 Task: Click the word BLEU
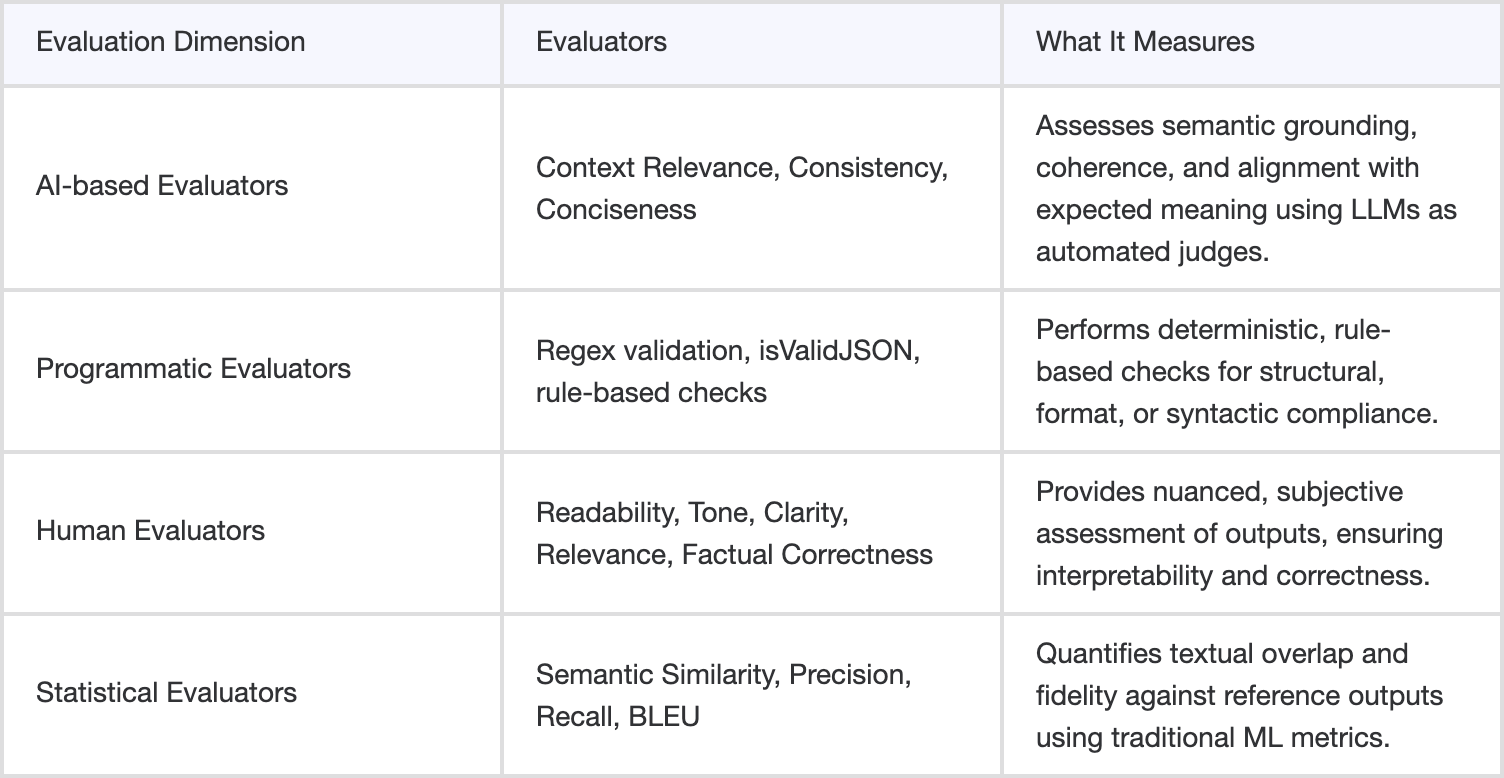(x=664, y=716)
